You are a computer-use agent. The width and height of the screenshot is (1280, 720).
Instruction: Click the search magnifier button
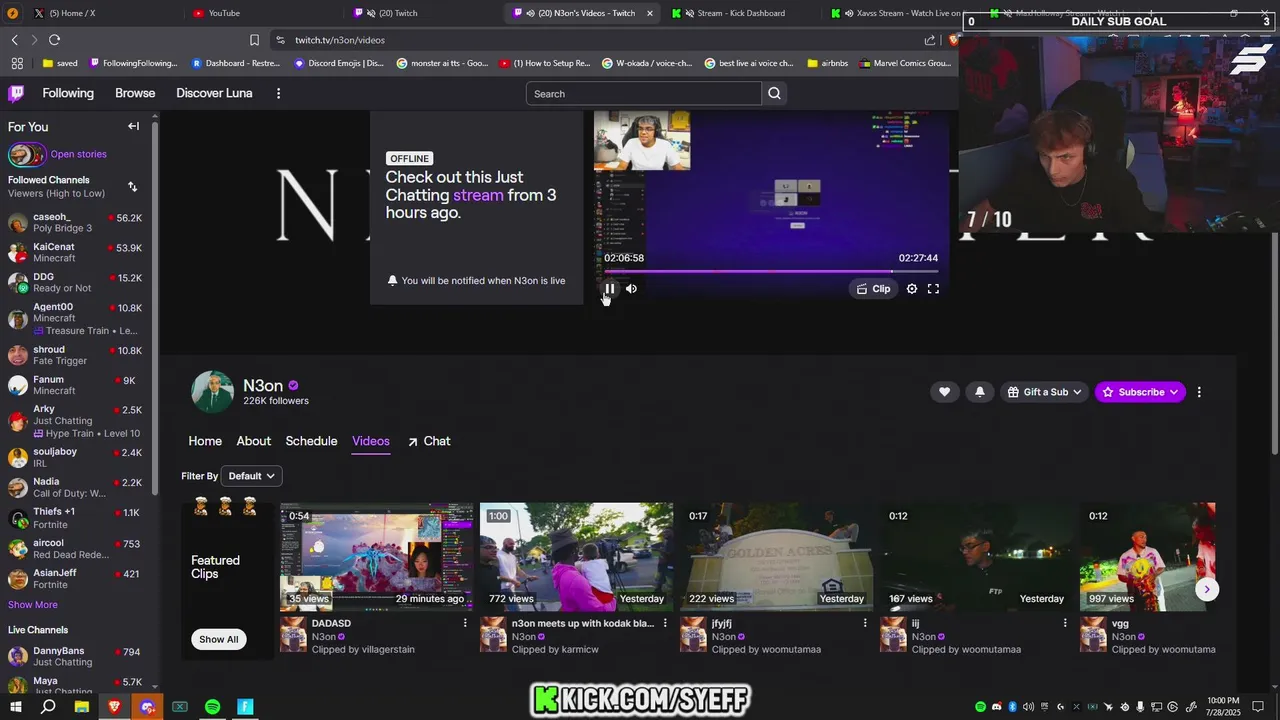point(774,93)
